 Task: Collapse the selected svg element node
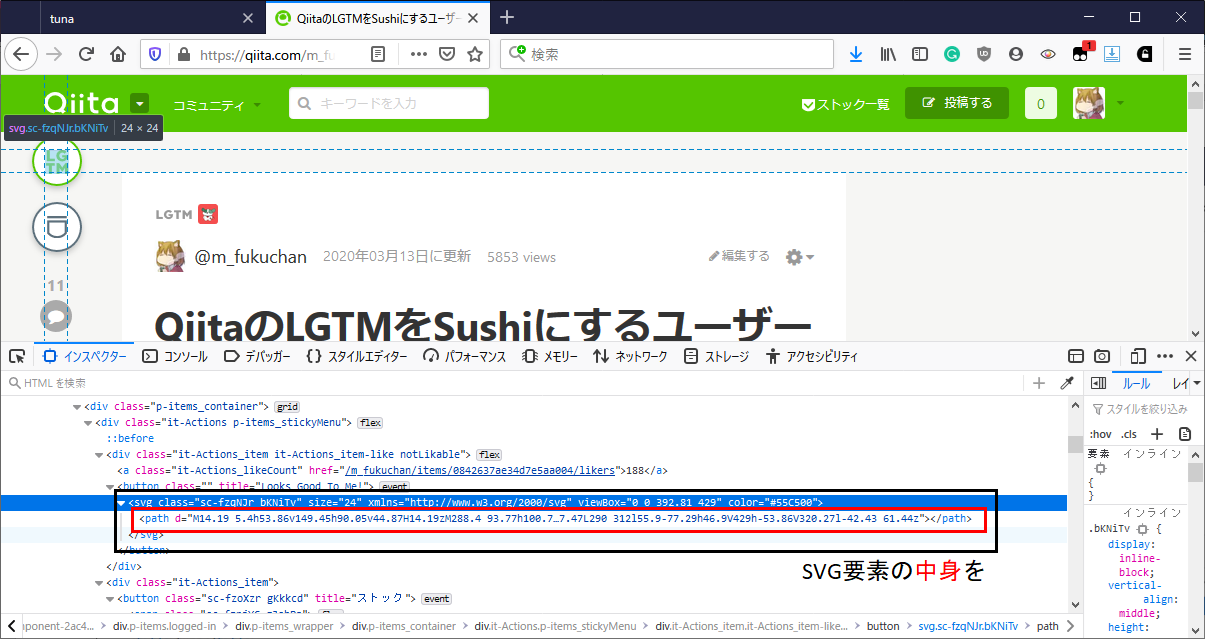pyautogui.click(x=123, y=502)
